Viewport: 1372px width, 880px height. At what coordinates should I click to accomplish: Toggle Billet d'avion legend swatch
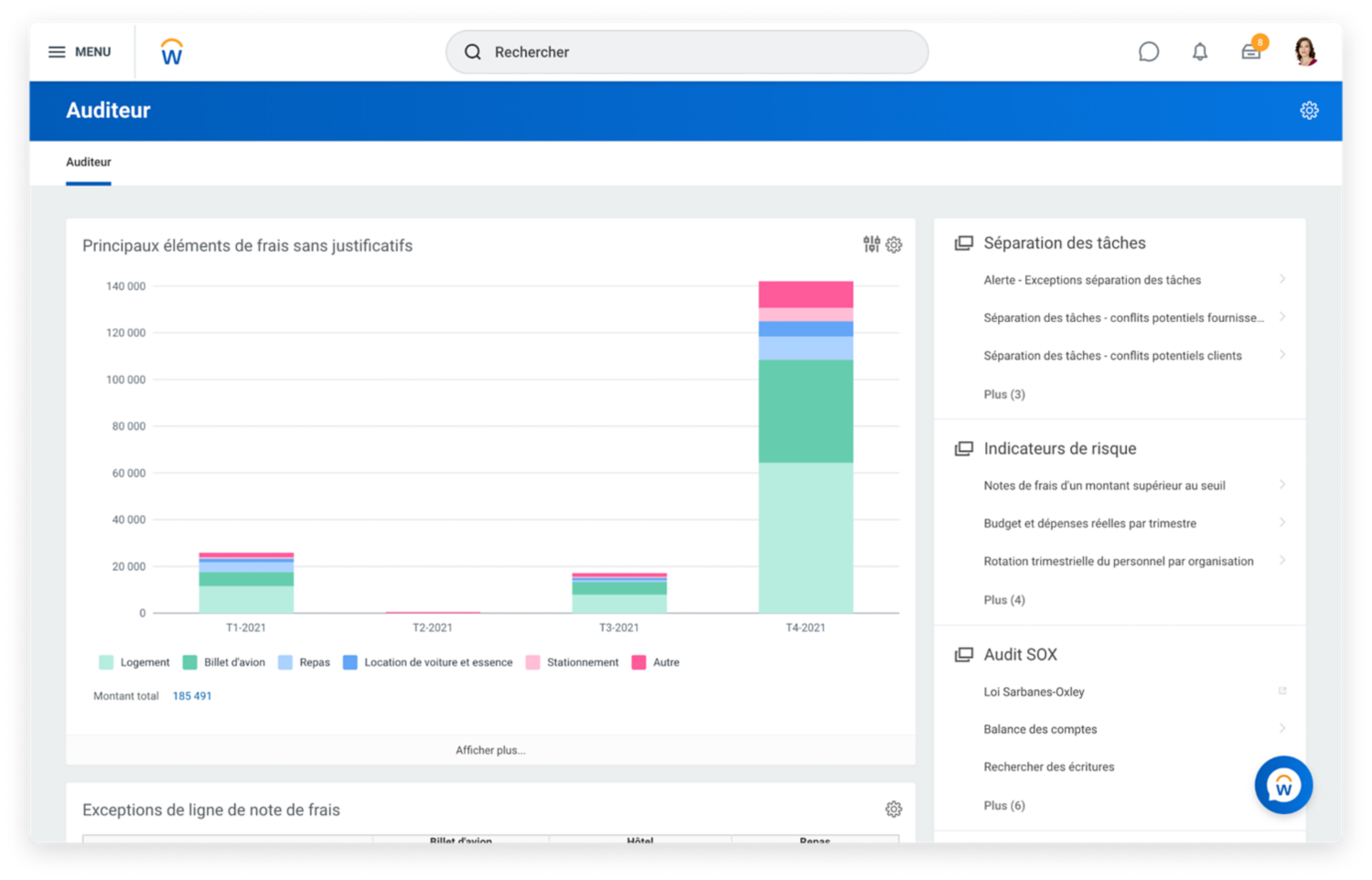coord(190,662)
